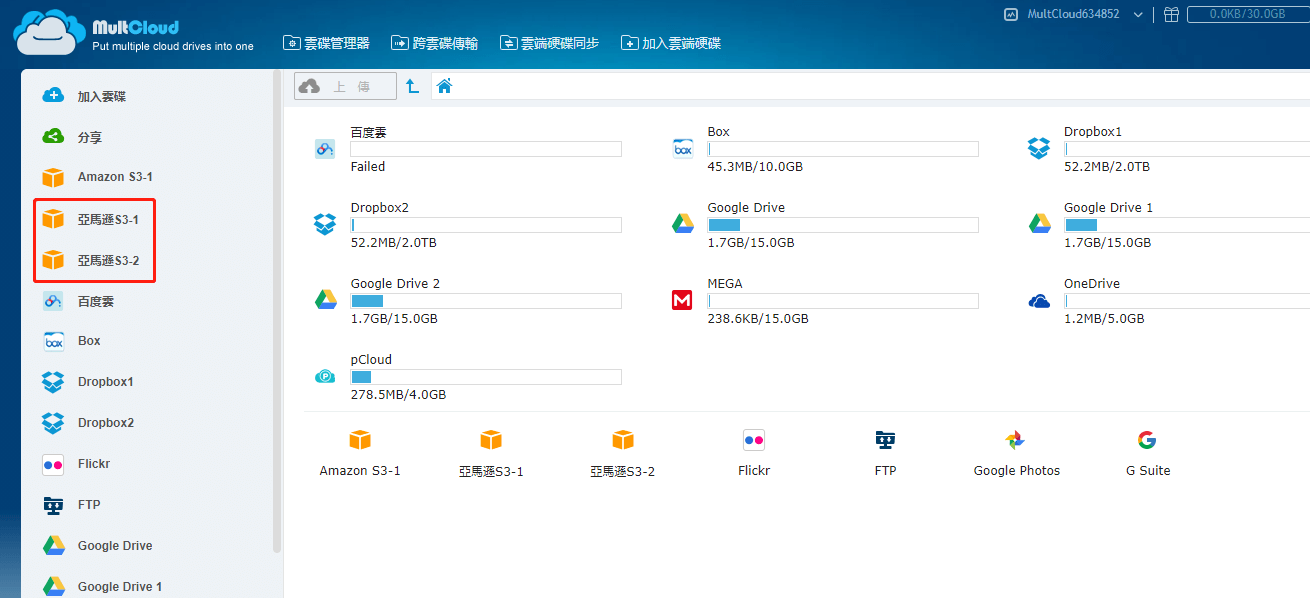
Task: Go to home folder icon
Action: (x=445, y=86)
